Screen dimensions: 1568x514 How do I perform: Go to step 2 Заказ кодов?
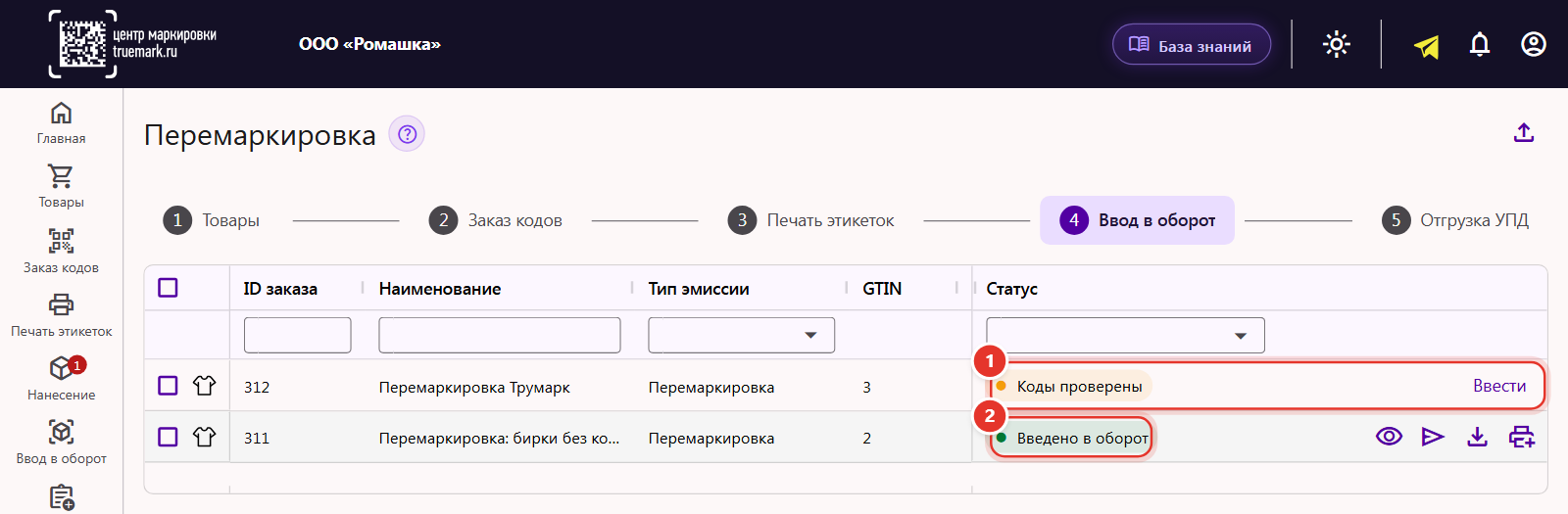click(x=496, y=220)
